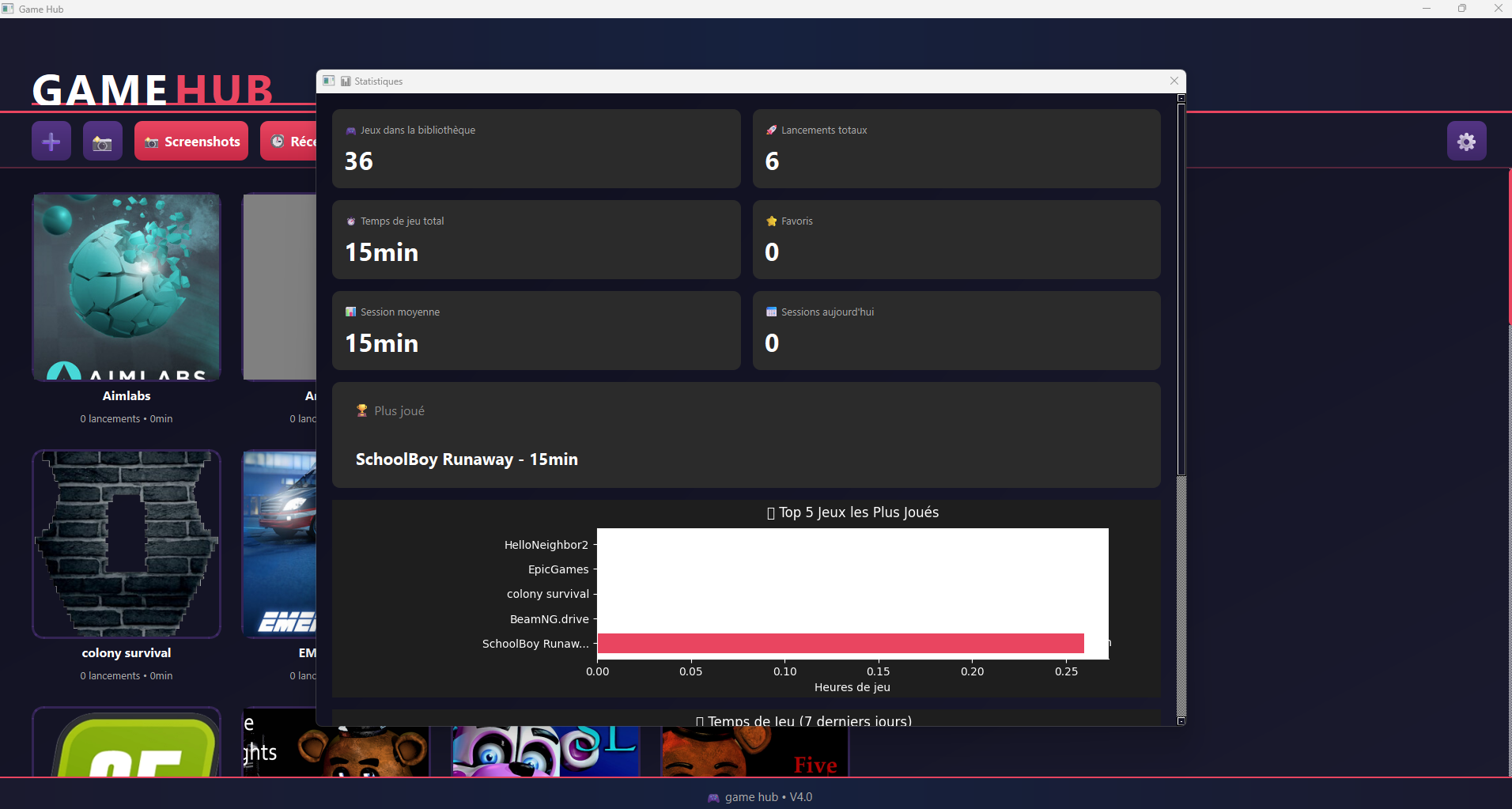Screen dimensions: 1512x809
Task: Click '0 lancements • 0min' under colony survival
Action: click(127, 676)
